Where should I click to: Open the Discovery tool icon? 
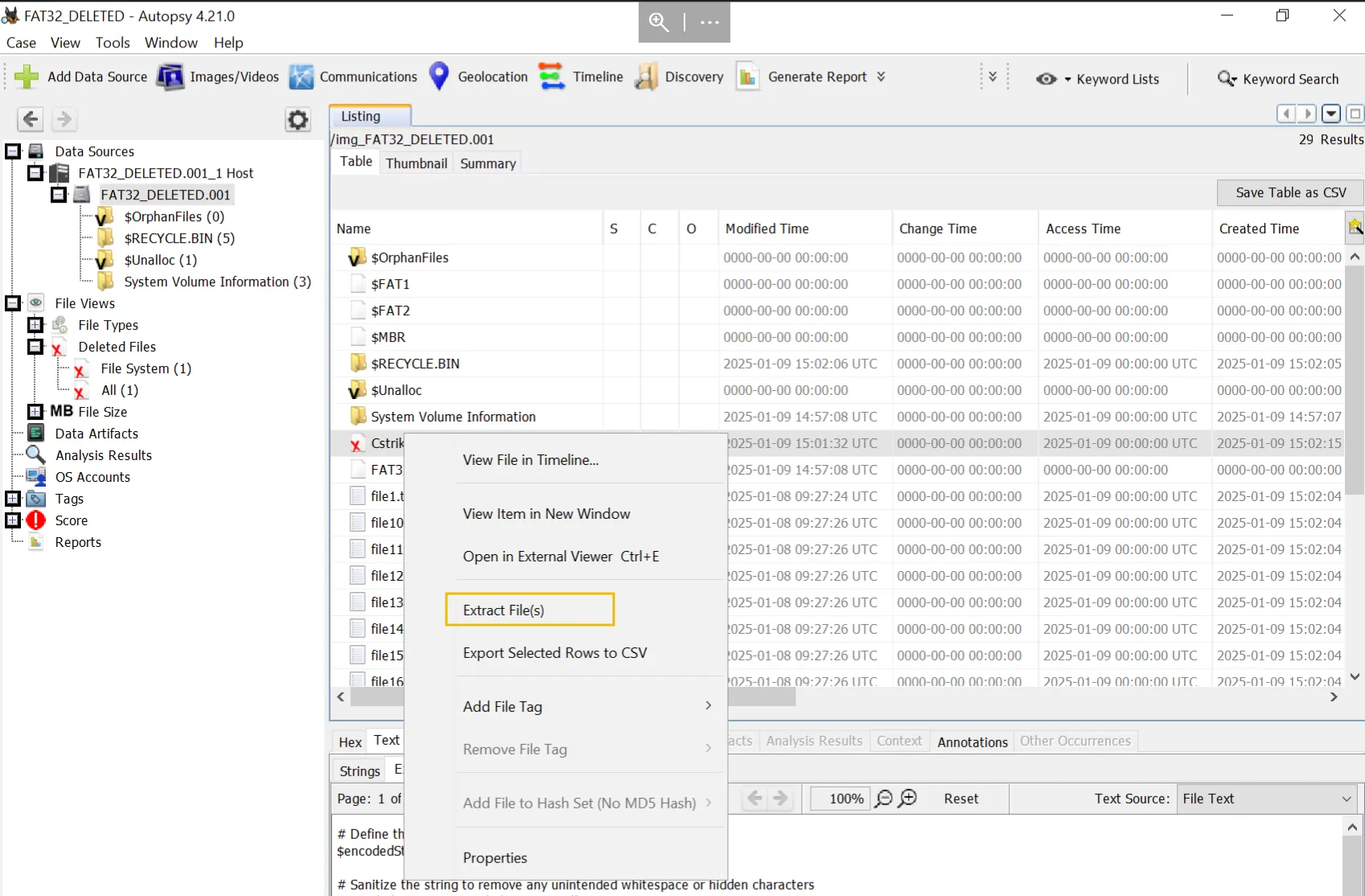pyautogui.click(x=647, y=76)
